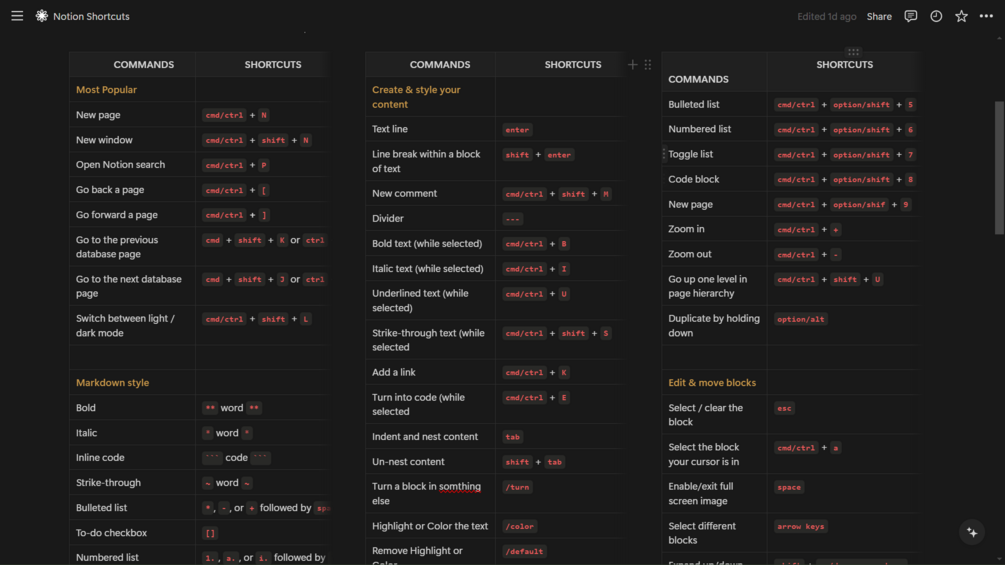Star this page as favorite
The image size is (1005, 565).
coord(961,16)
